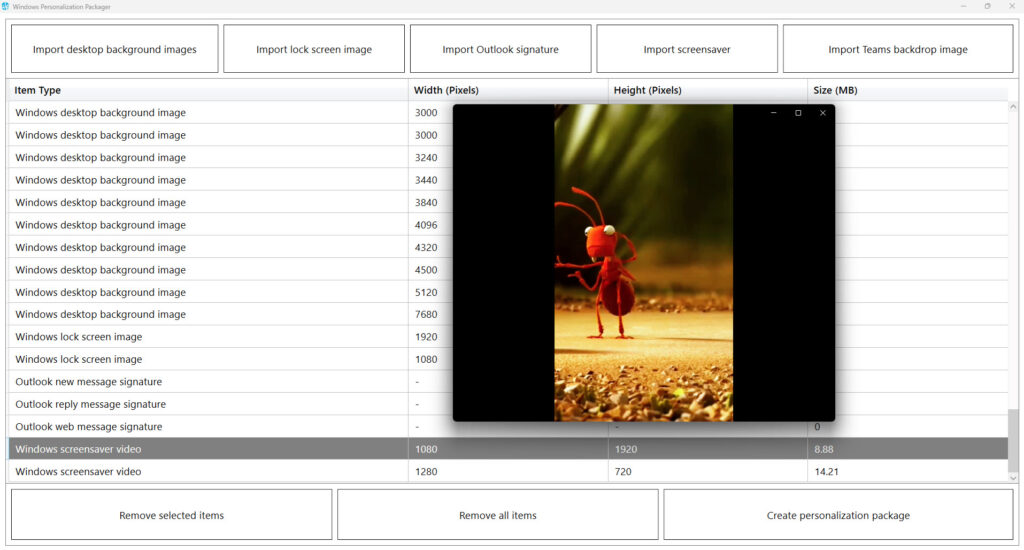Click Remove all items button

498,515
